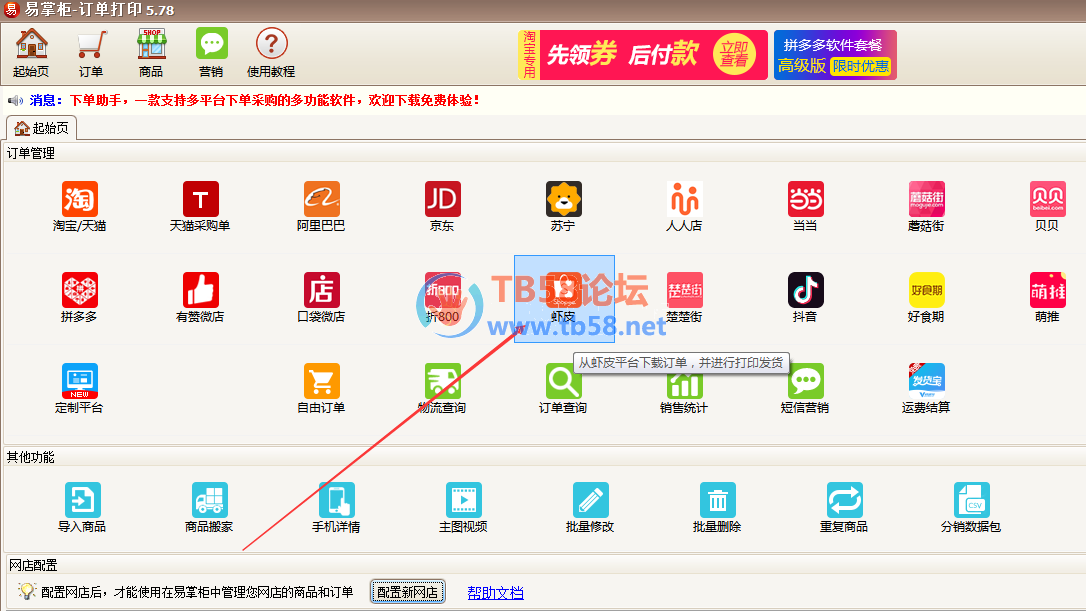1086x611 pixels.
Task: Open the 口袋微店 platform
Action: (x=321, y=298)
